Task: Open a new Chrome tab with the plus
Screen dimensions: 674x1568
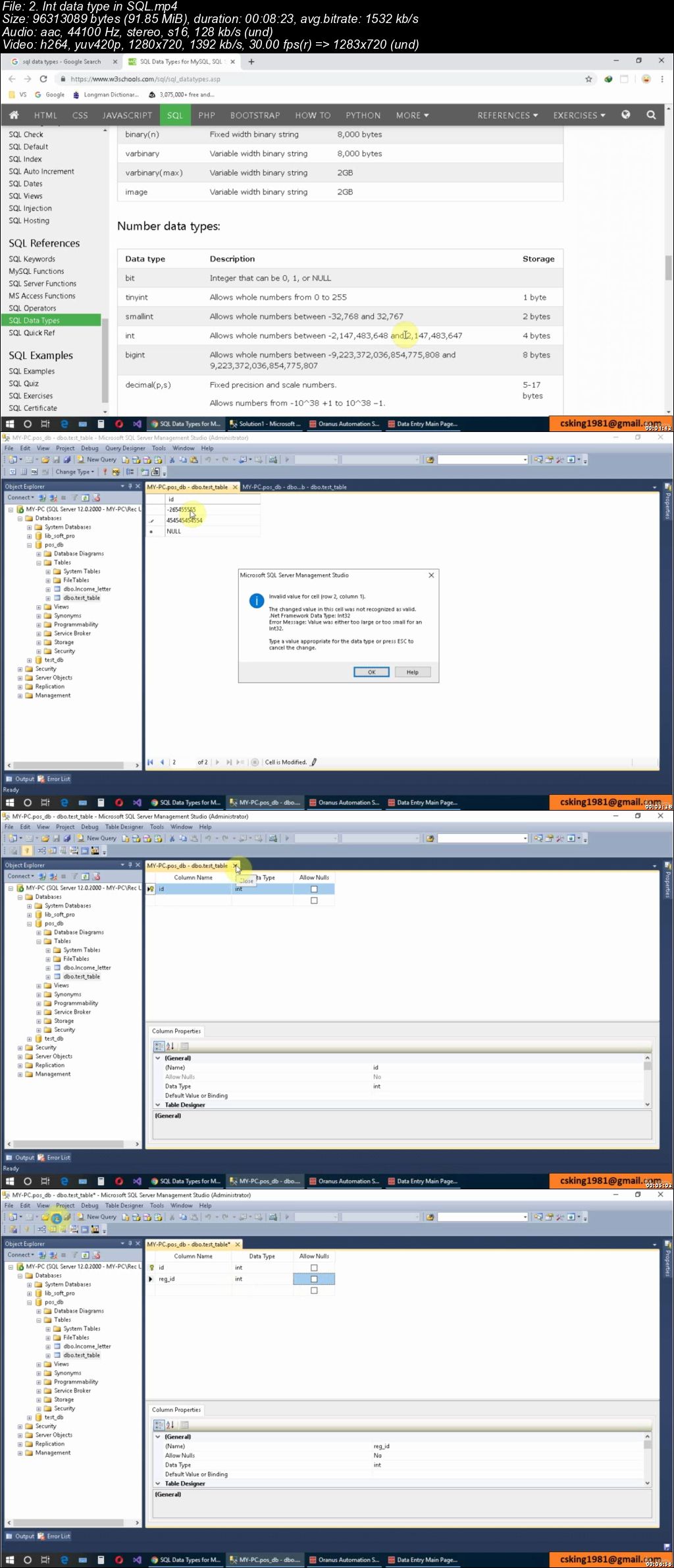Action: coord(251,62)
